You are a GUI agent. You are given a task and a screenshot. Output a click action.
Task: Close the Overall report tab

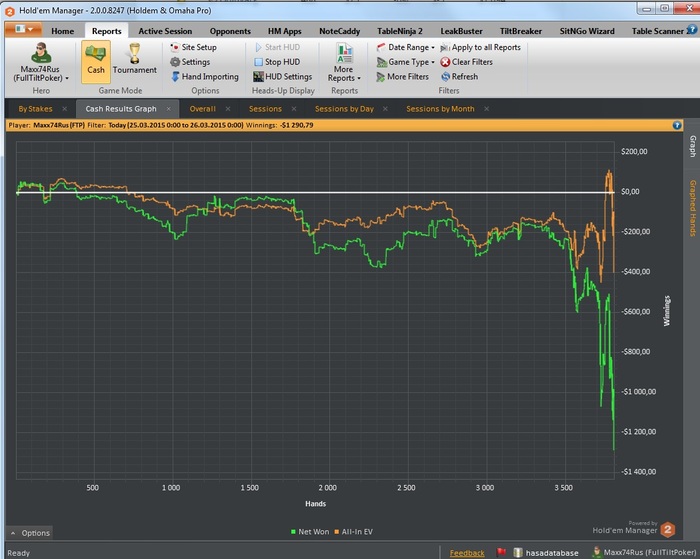228,108
